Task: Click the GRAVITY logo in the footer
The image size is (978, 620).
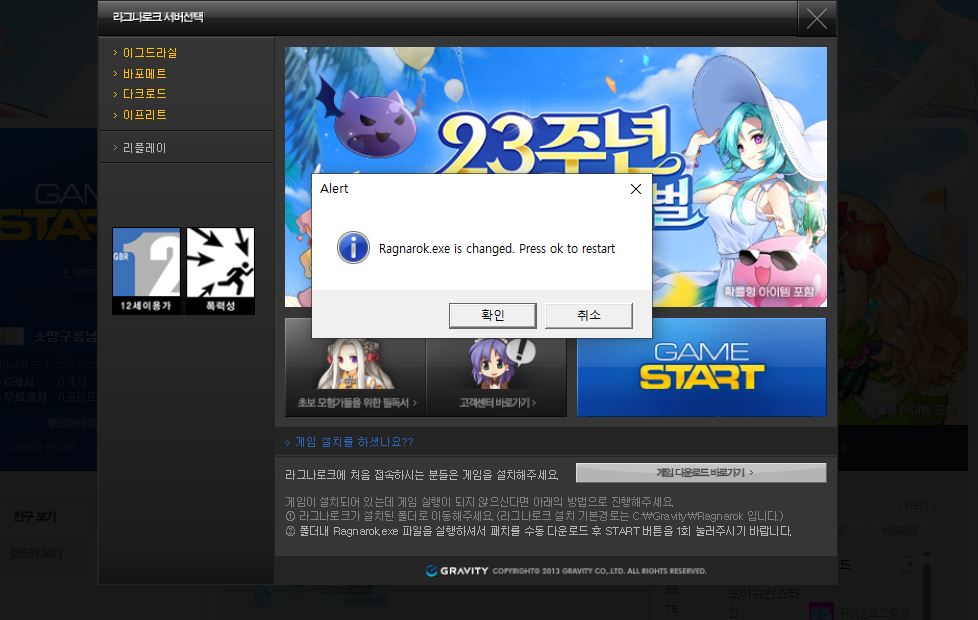Action: click(457, 571)
